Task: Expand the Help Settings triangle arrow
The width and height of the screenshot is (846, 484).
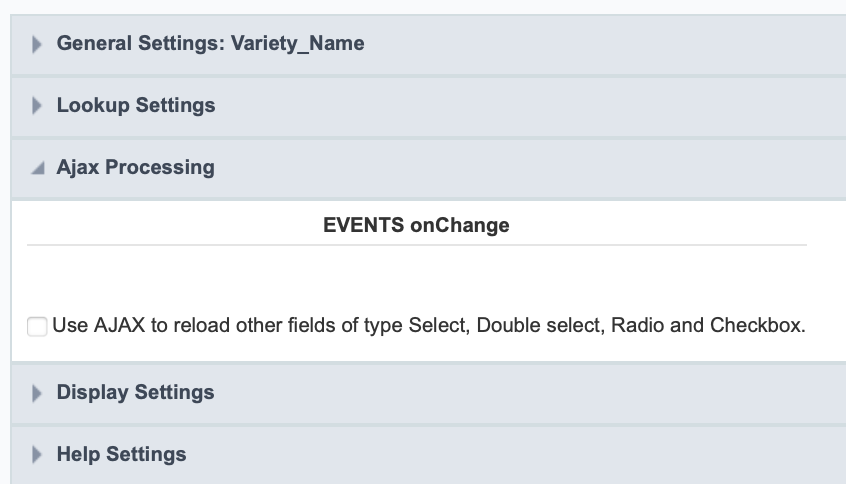Action: click(x=38, y=455)
